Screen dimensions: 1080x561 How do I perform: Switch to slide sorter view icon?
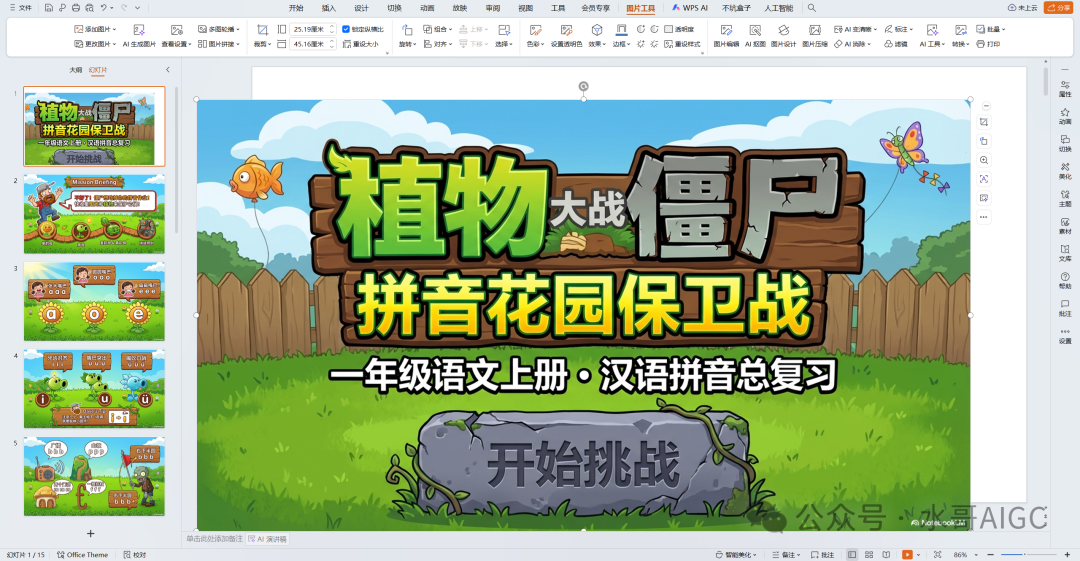tap(869, 555)
